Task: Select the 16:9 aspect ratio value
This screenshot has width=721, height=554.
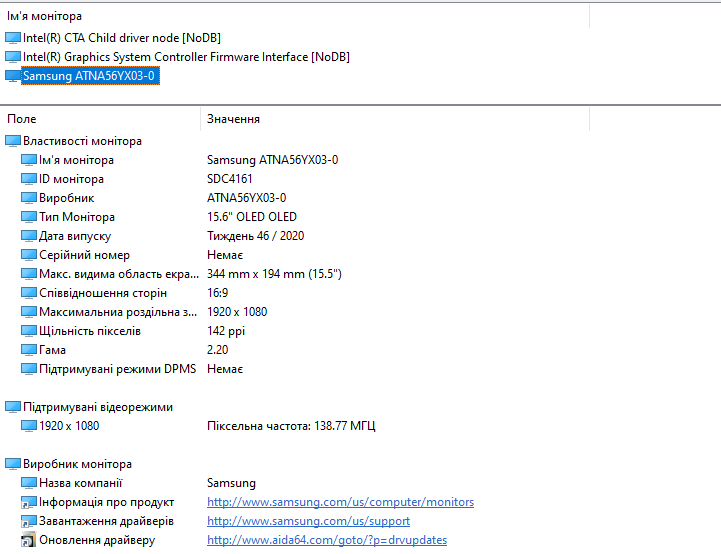Action: point(217,293)
